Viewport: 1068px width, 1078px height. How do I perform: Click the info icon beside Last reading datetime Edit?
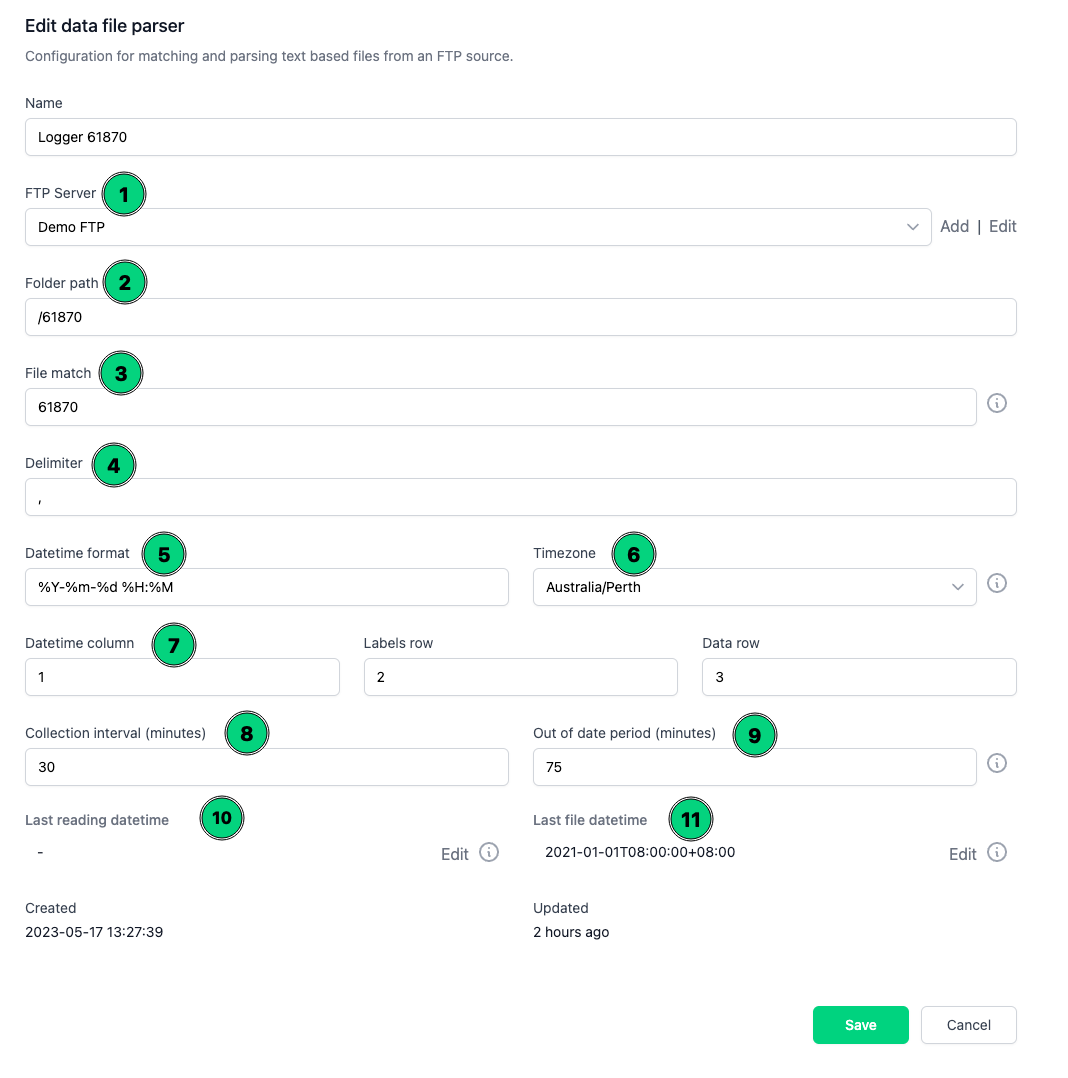click(489, 853)
